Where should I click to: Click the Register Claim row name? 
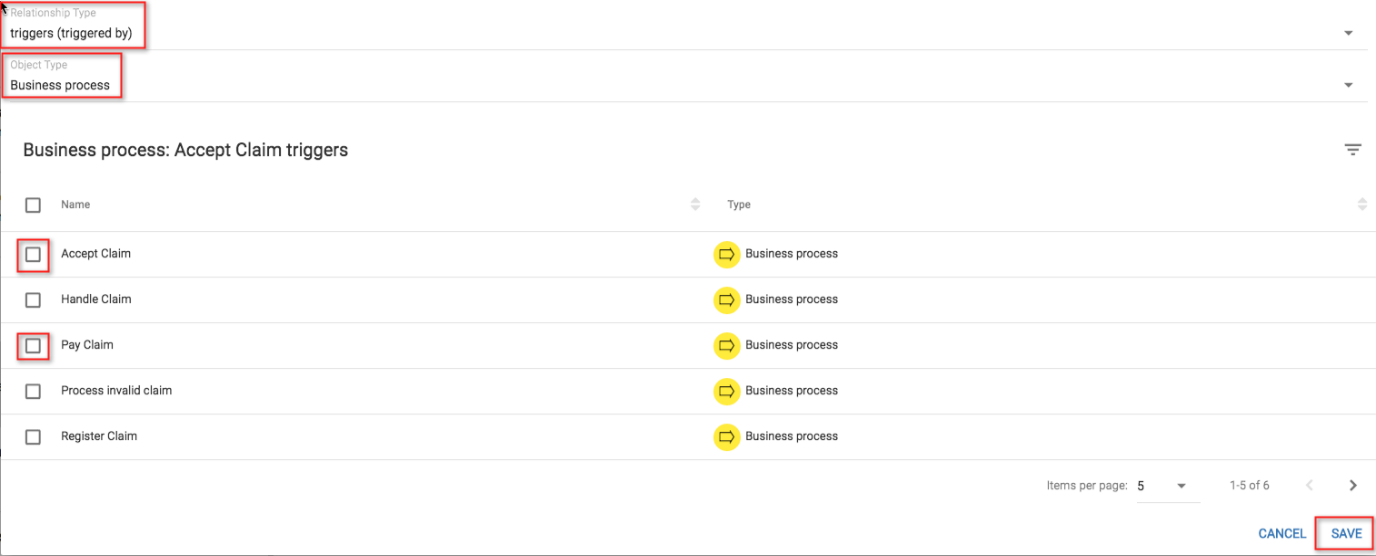(99, 436)
